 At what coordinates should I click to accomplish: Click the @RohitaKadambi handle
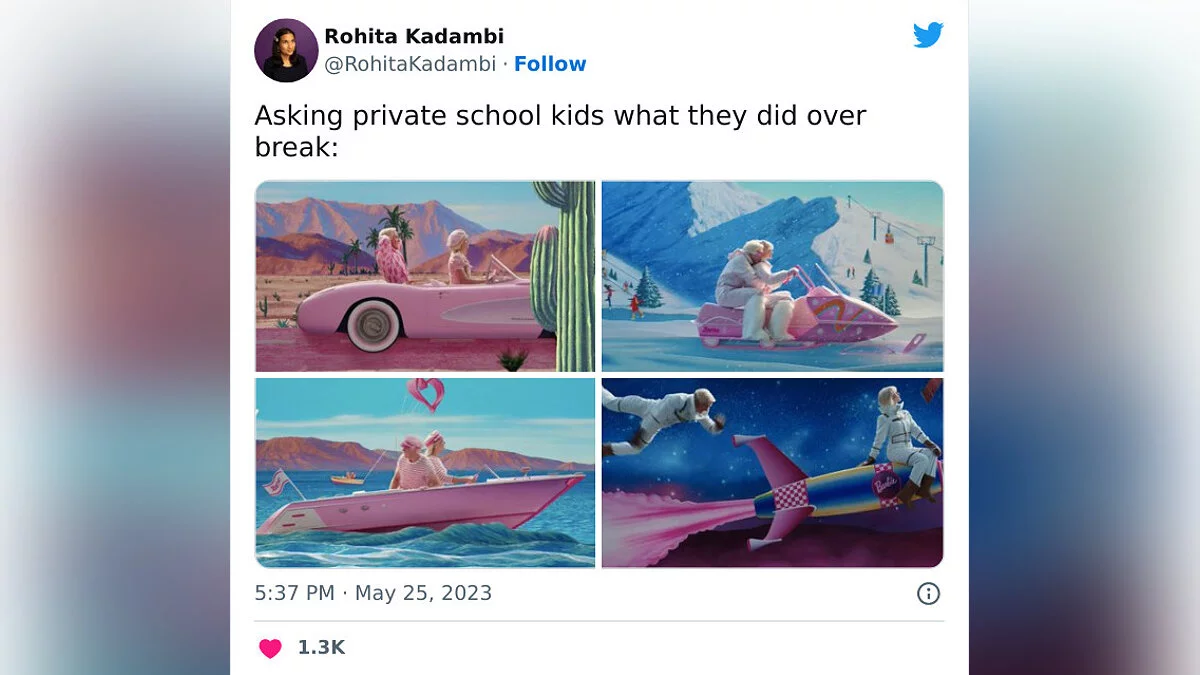410,64
